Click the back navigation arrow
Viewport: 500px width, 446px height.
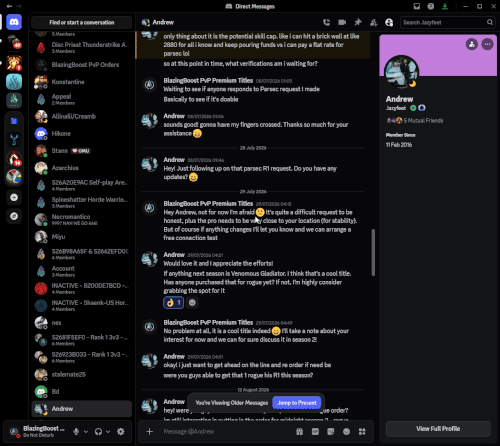(9, 6)
